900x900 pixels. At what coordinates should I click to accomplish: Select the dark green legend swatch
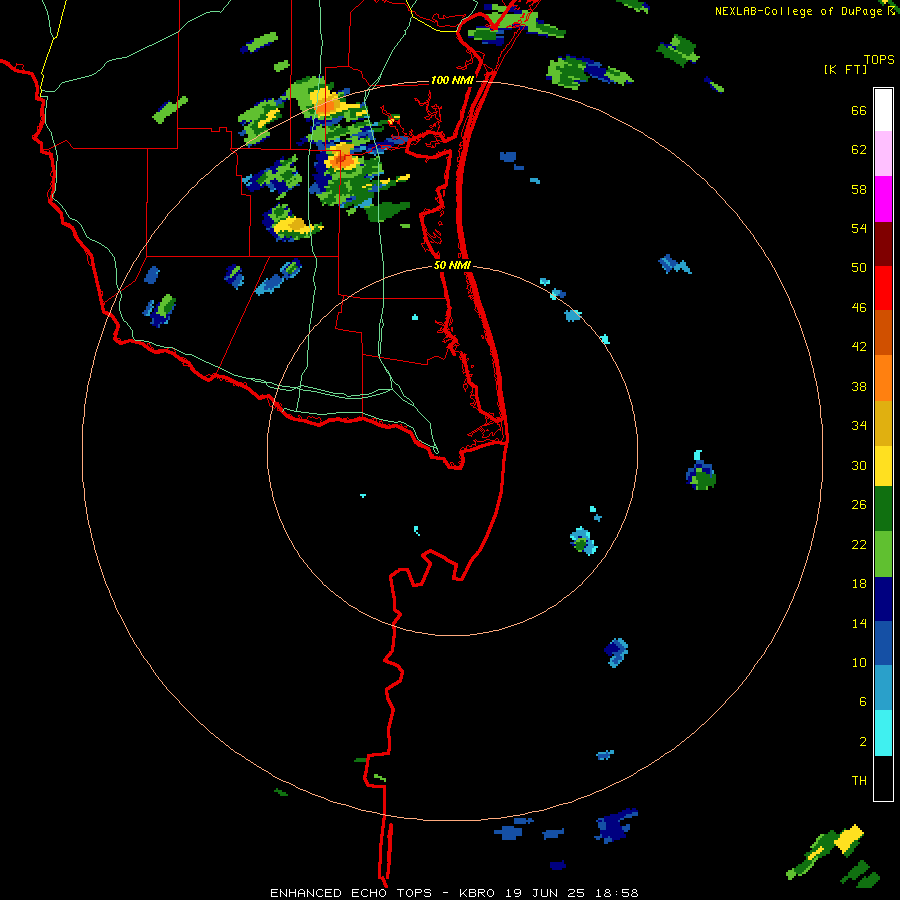click(883, 509)
